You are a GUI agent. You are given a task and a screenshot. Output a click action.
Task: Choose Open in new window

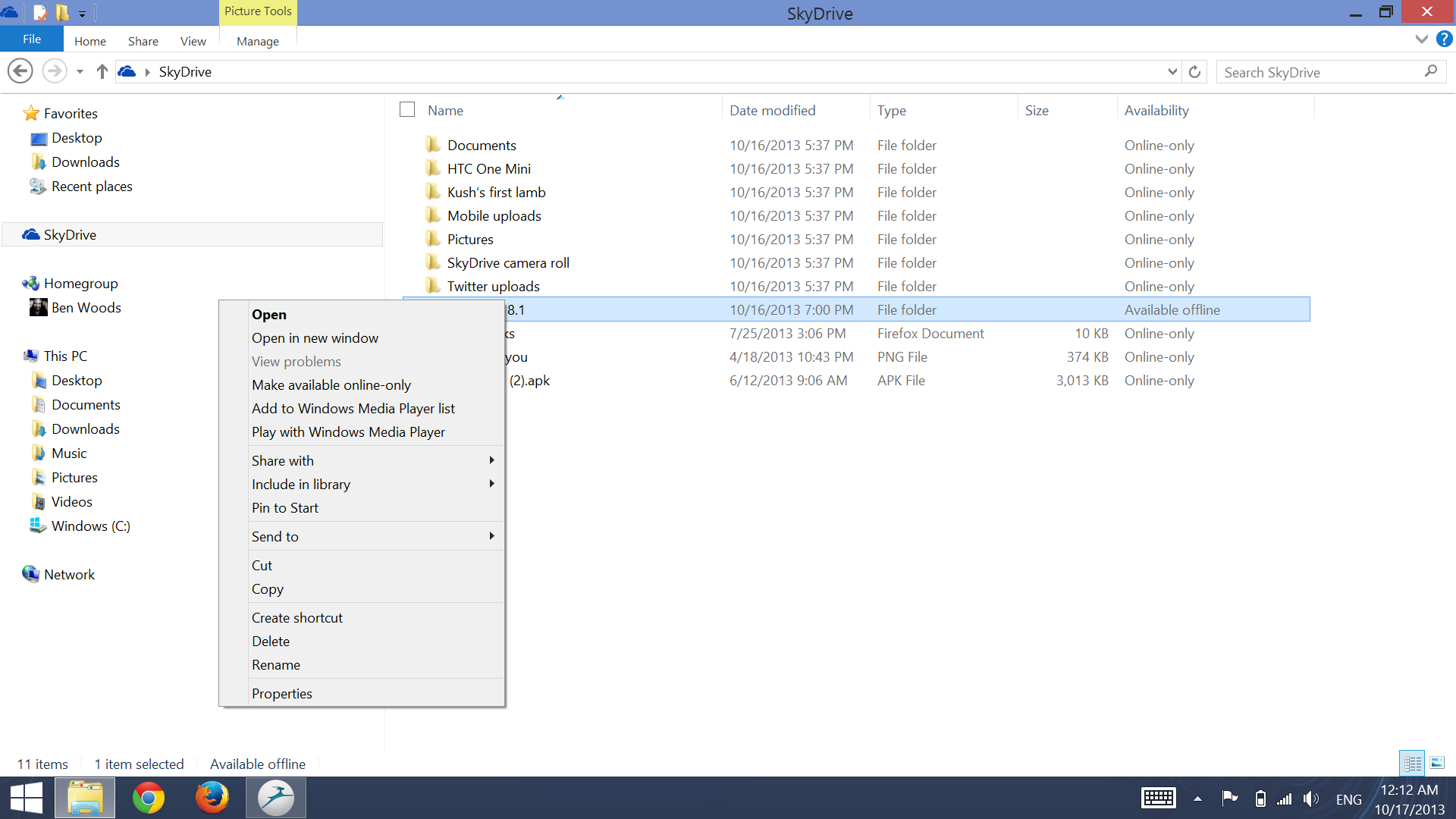tap(315, 337)
